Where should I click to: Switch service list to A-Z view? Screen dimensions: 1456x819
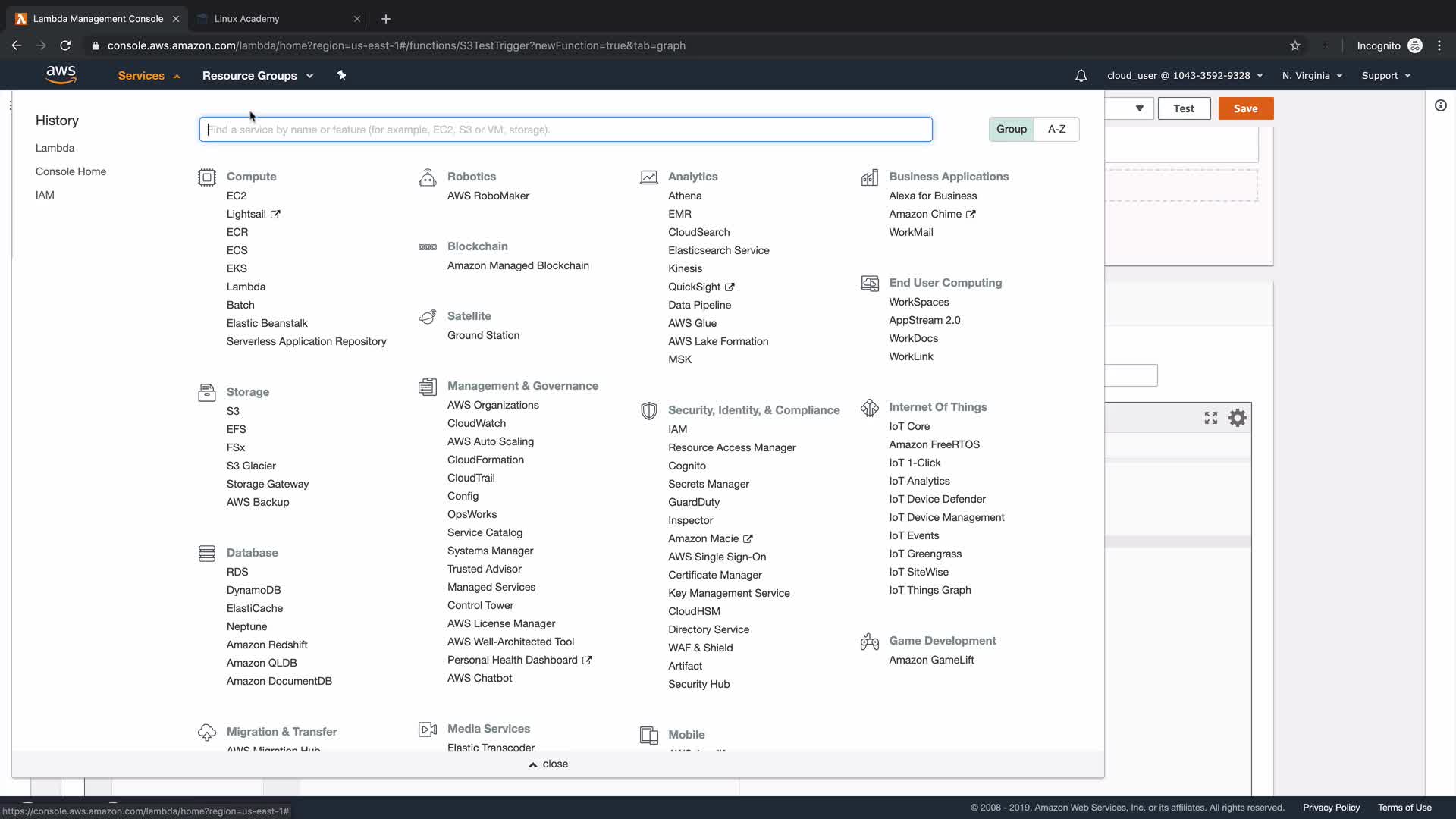pyautogui.click(x=1056, y=129)
